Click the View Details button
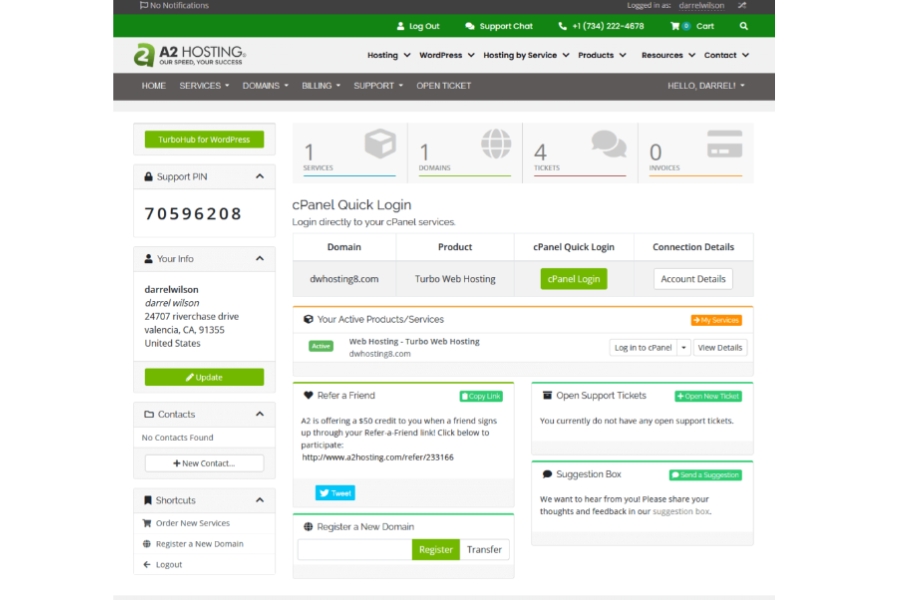The height and width of the screenshot is (600, 900). click(720, 347)
